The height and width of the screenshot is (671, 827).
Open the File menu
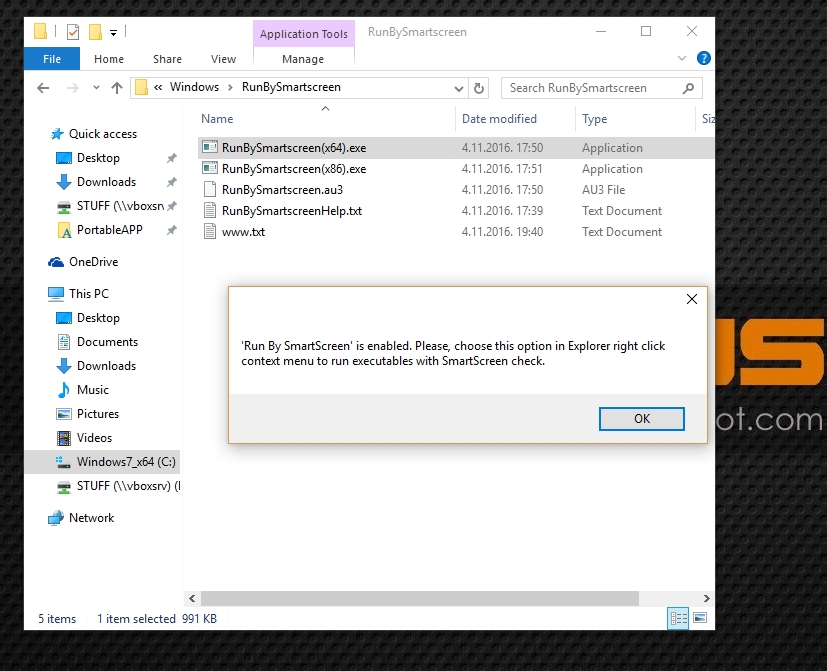pos(52,59)
